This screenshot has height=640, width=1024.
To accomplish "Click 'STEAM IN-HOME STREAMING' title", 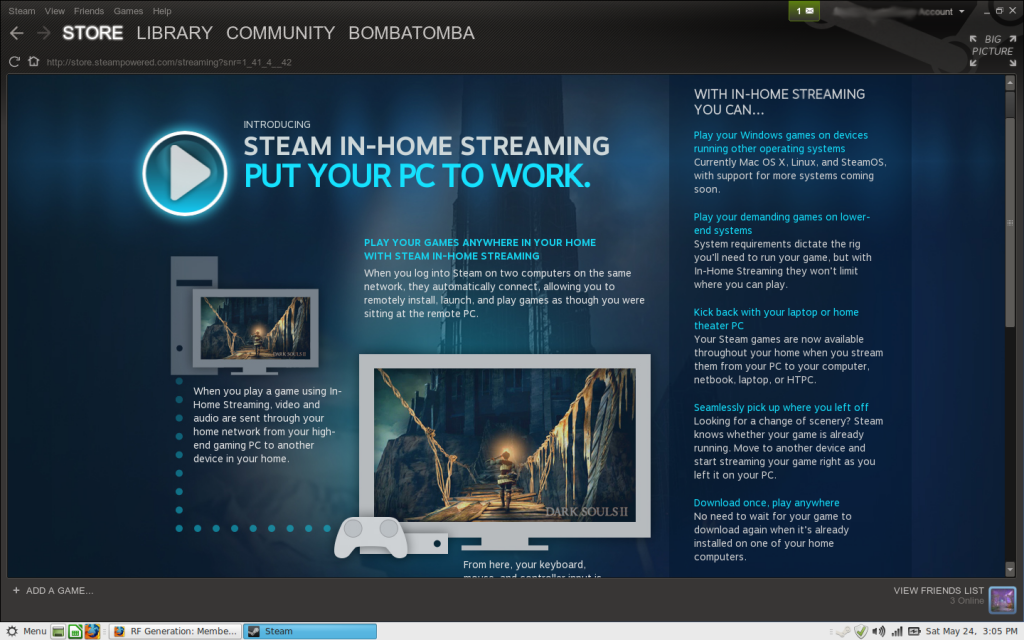I will tap(426, 146).
